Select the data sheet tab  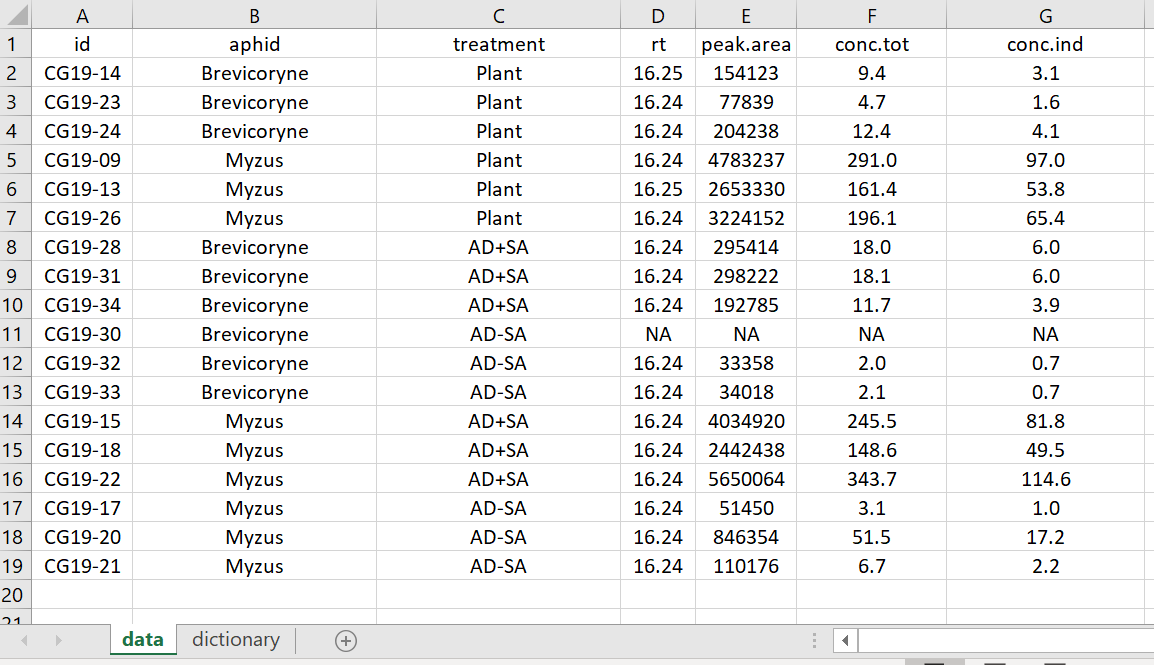coord(143,640)
